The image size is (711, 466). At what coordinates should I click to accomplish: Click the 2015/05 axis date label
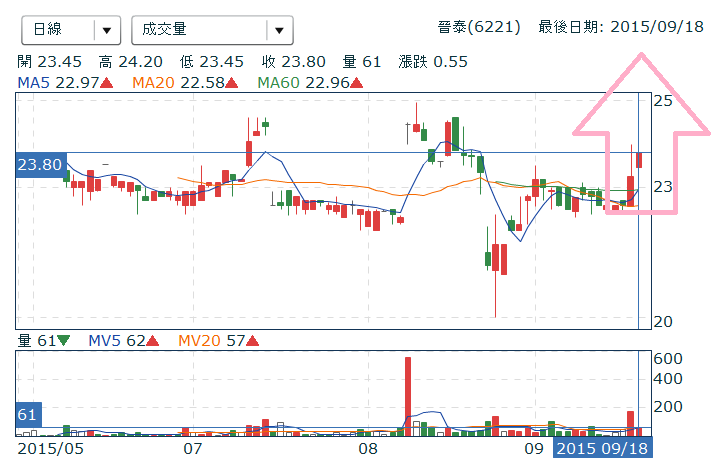click(x=50, y=449)
